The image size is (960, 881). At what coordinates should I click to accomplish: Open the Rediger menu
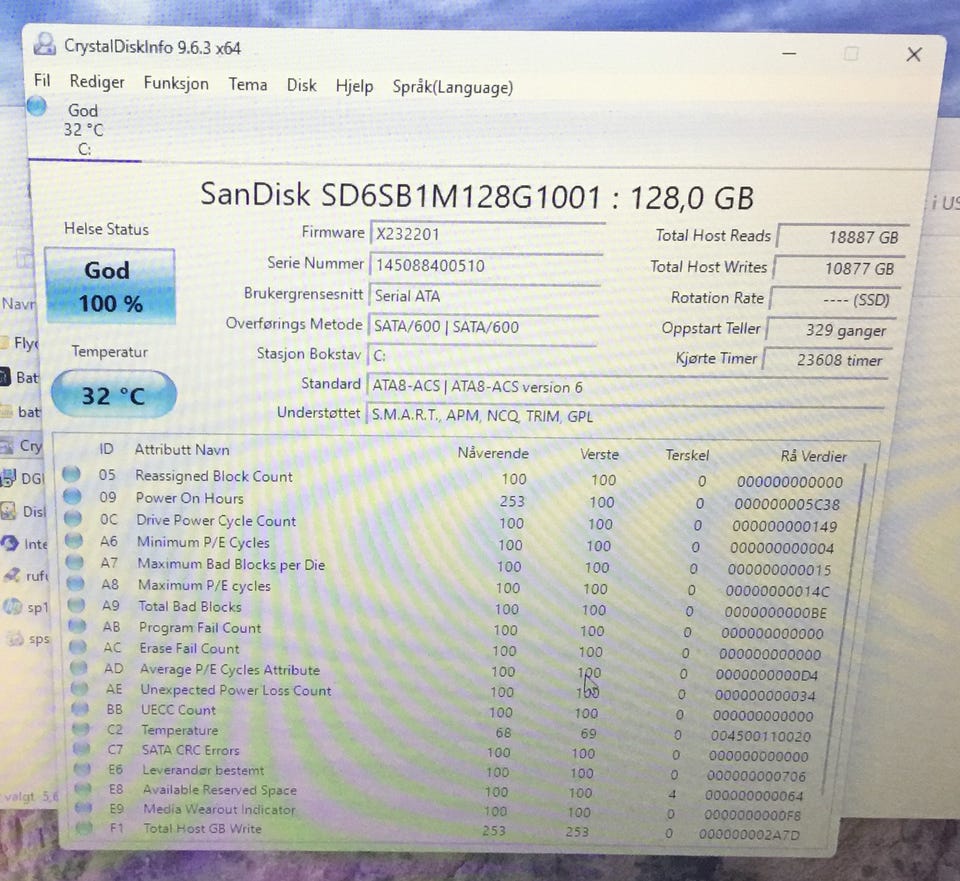(97, 82)
